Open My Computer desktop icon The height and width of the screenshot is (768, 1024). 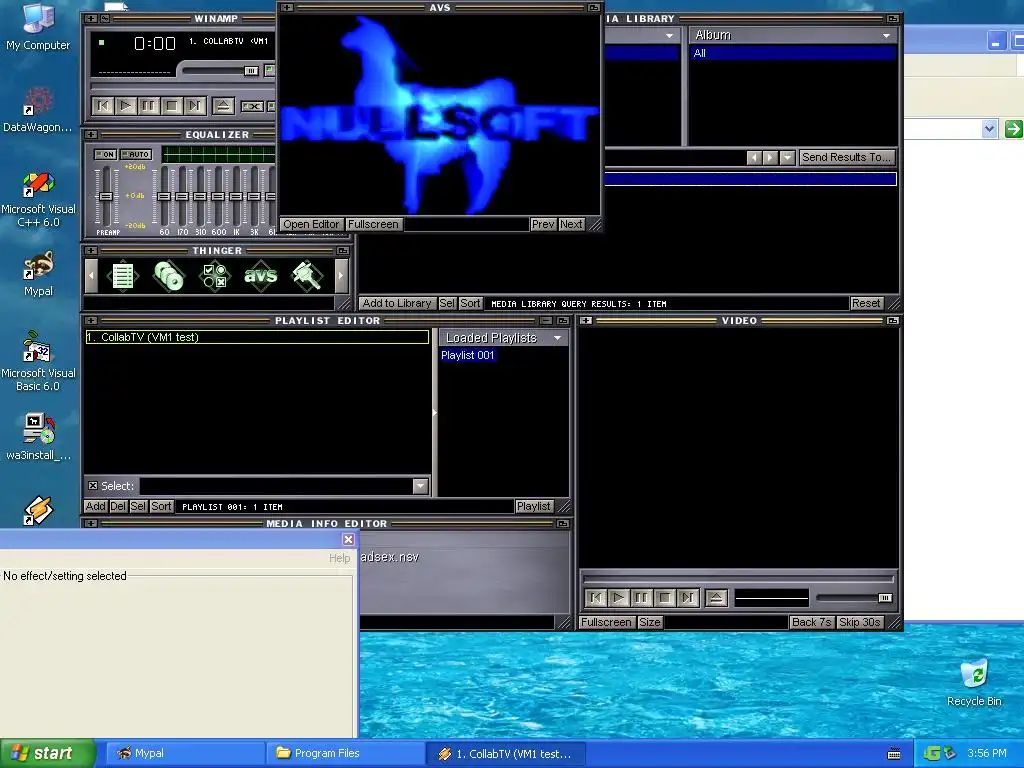(38, 27)
